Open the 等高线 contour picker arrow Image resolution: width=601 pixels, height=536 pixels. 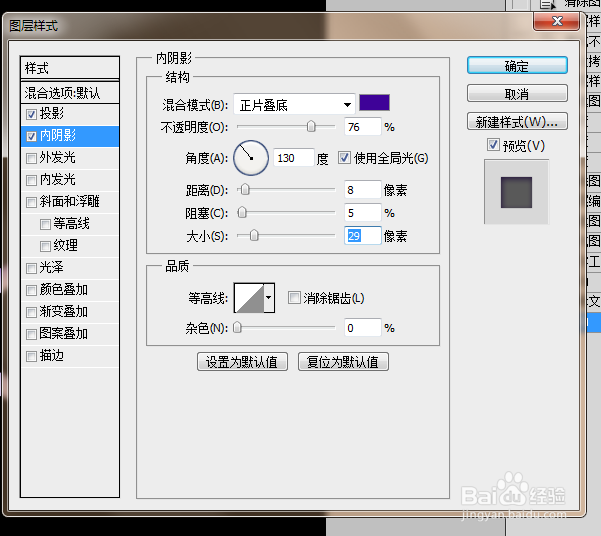[x=269, y=298]
